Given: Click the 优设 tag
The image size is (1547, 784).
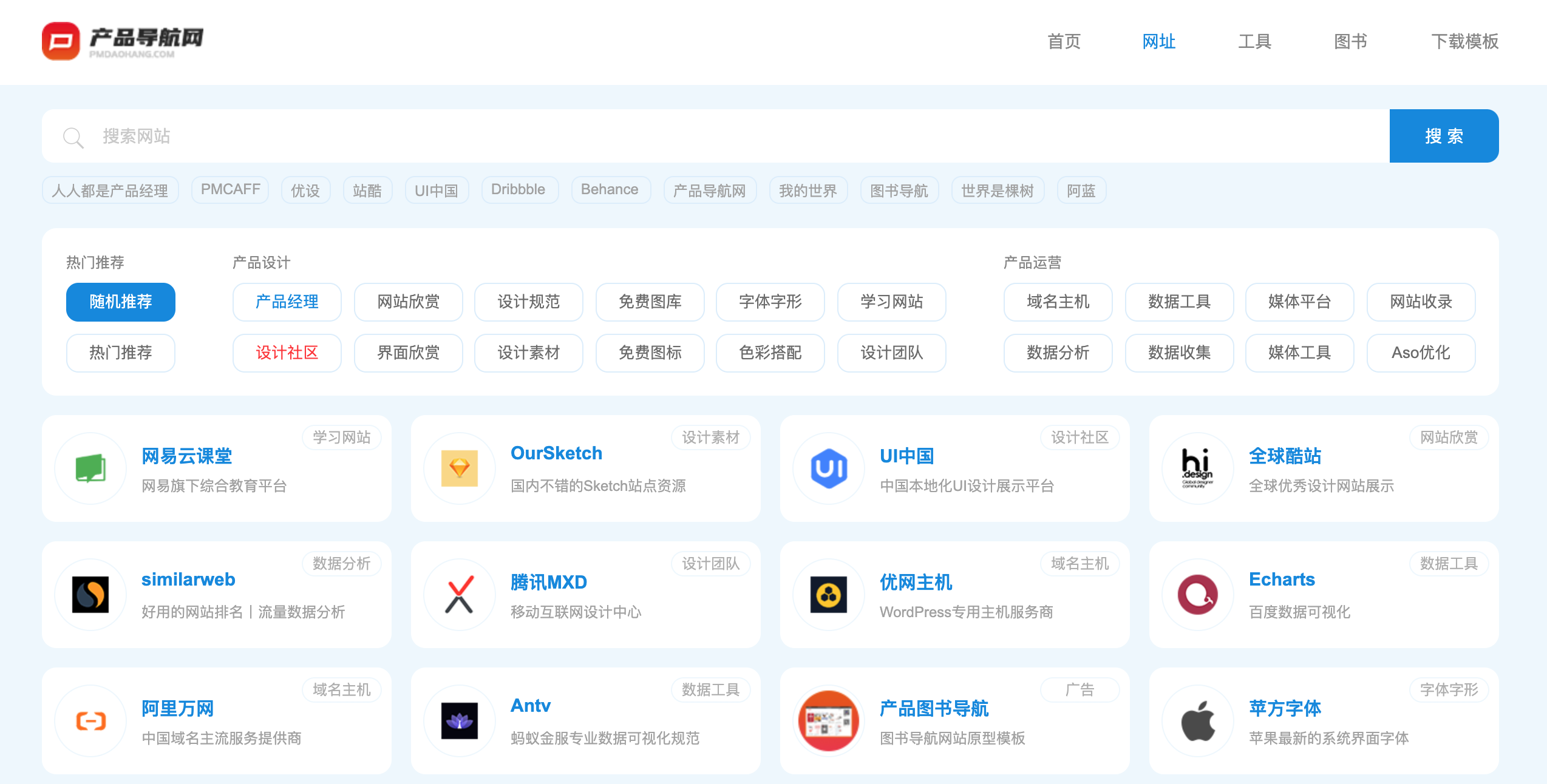Looking at the screenshot, I should pos(305,191).
